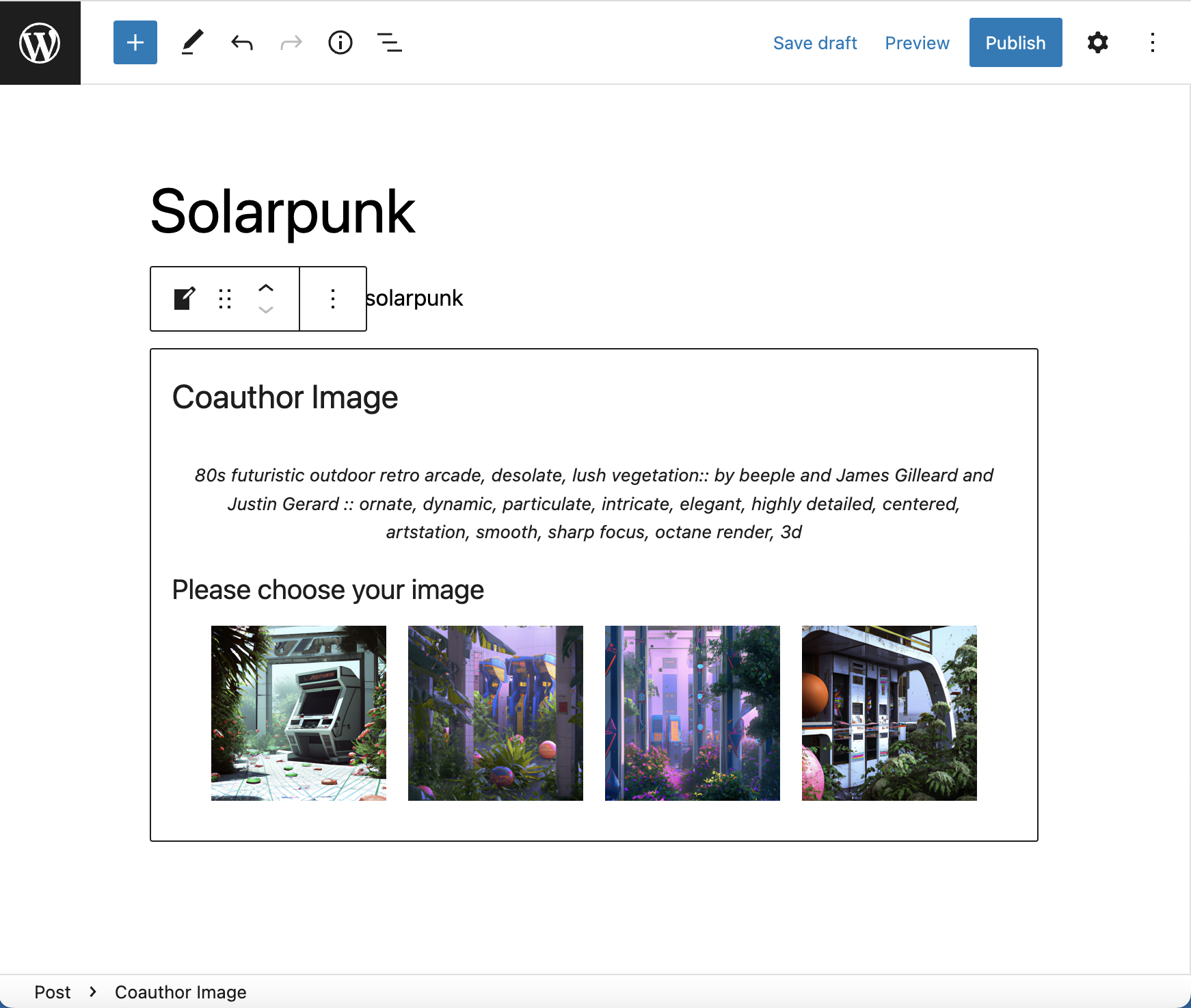Toggle the settings gear sidebar
The image size is (1191, 1008).
[x=1097, y=42]
